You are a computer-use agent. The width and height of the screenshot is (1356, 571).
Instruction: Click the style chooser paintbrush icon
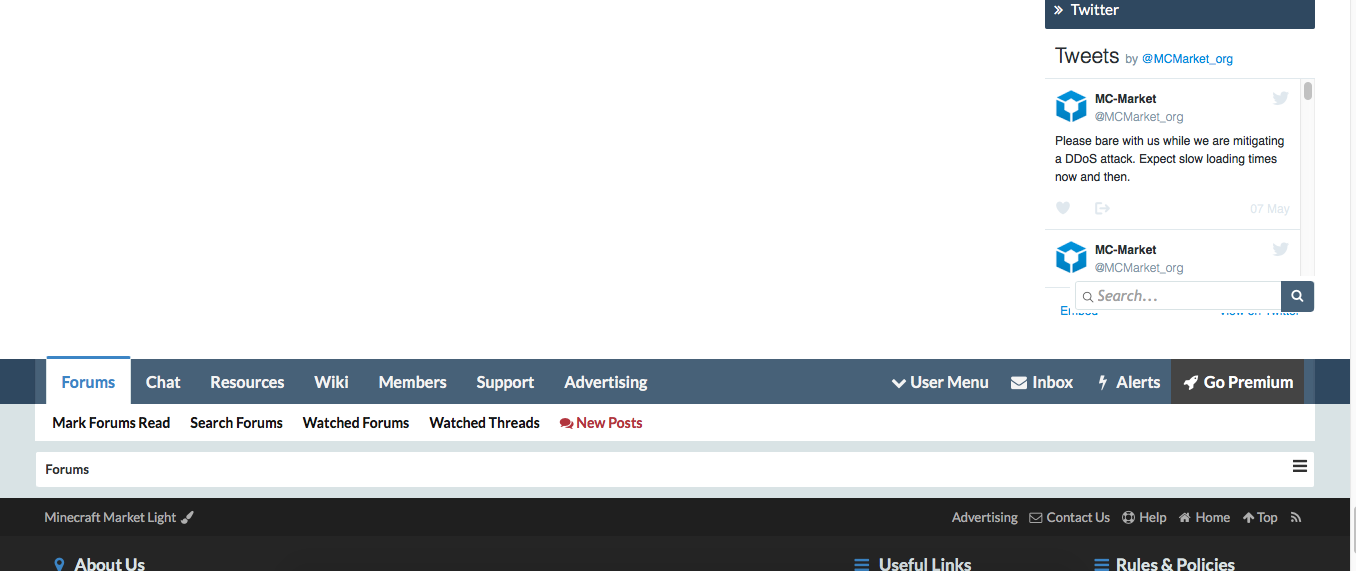point(187,517)
